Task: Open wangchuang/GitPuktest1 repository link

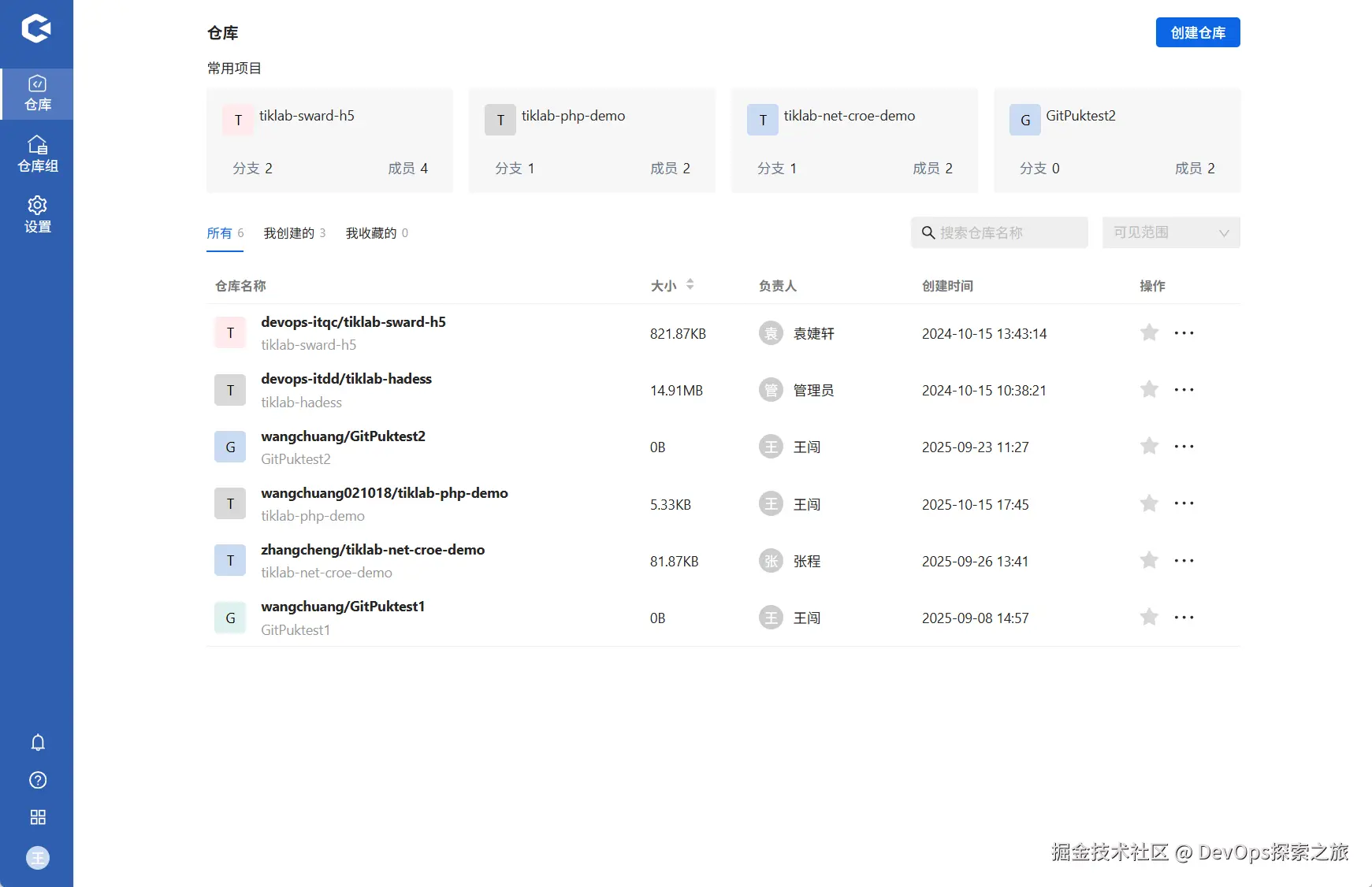Action: [x=343, y=607]
